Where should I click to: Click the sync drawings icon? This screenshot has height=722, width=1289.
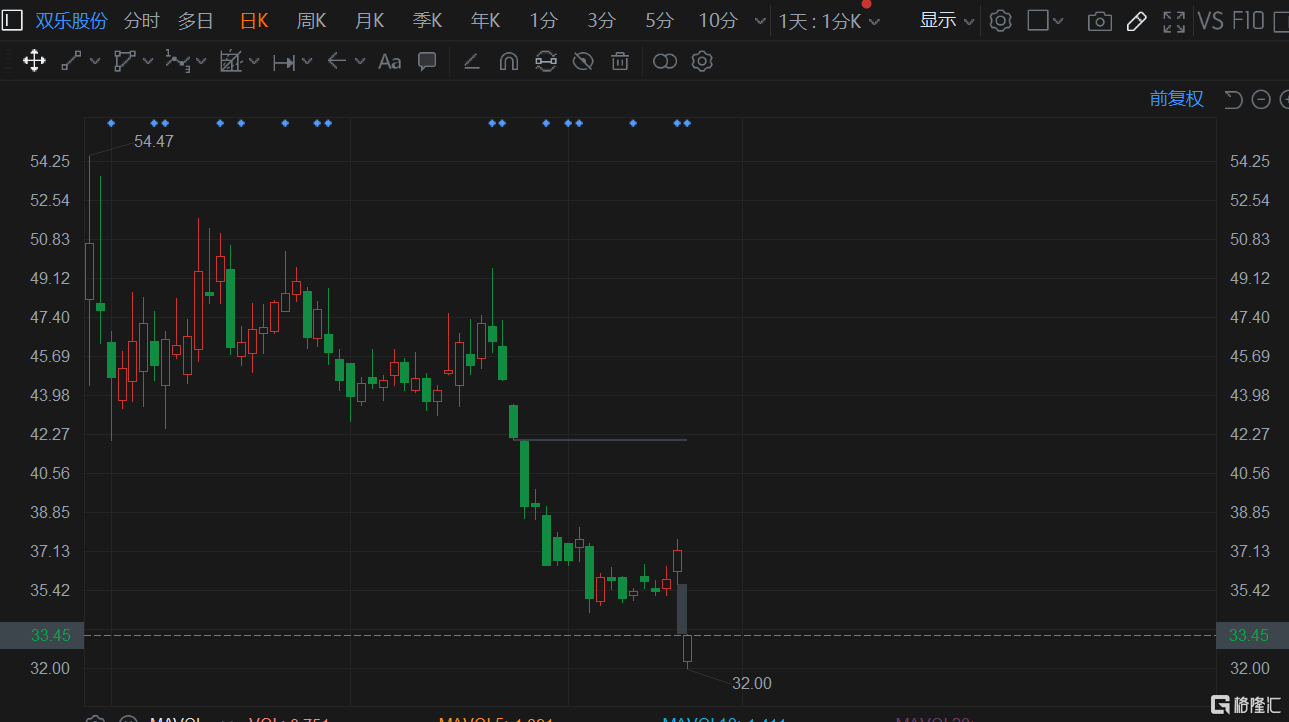pos(546,62)
